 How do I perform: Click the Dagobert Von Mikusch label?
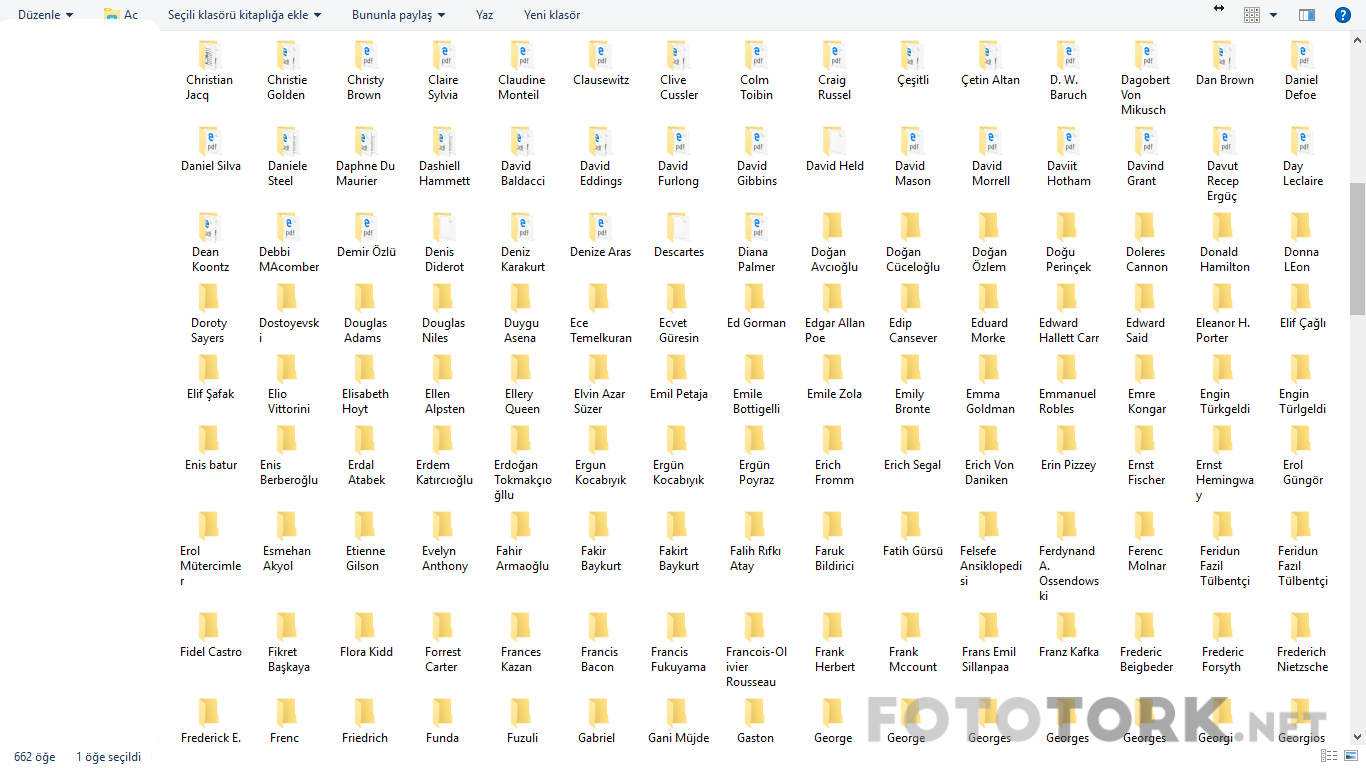(x=1145, y=95)
